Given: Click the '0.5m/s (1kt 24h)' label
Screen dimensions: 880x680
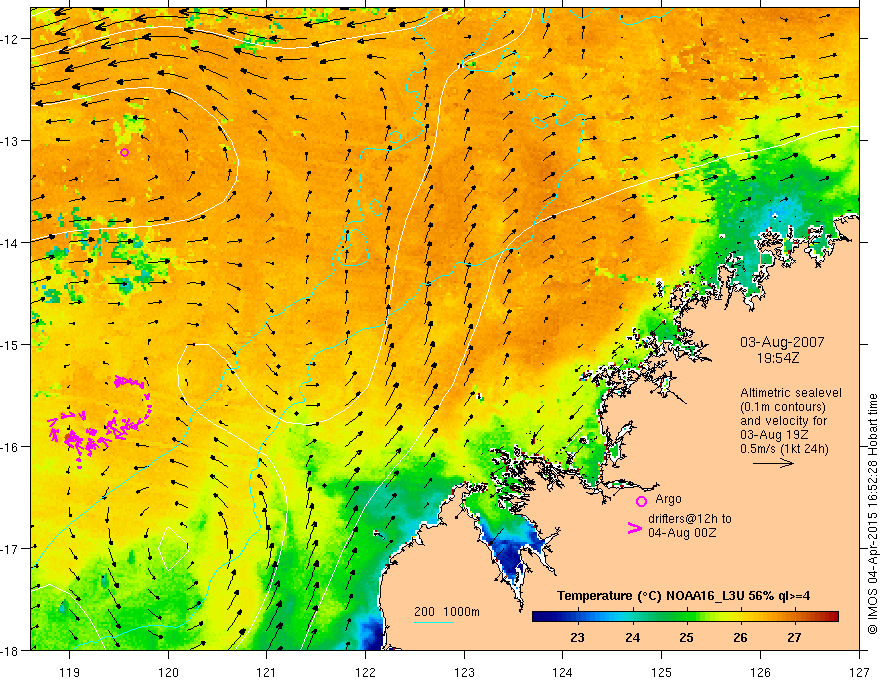Looking at the screenshot, I should pos(784,449).
